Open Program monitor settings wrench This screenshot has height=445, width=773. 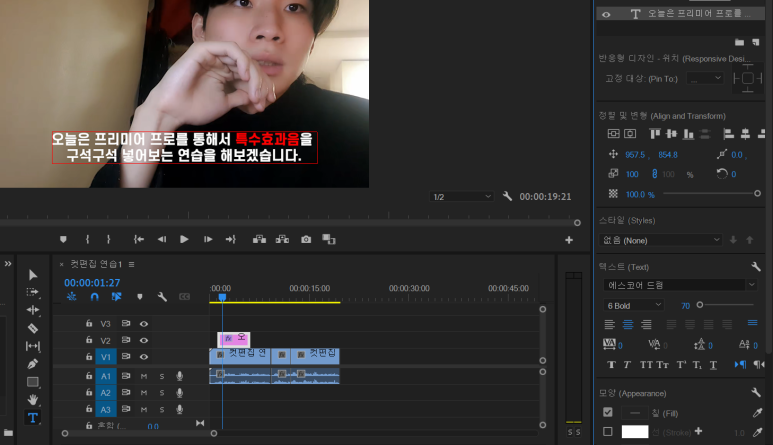tap(507, 196)
